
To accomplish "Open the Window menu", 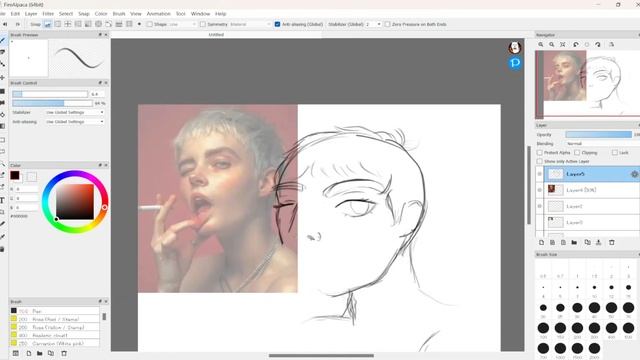I will [200, 14].
